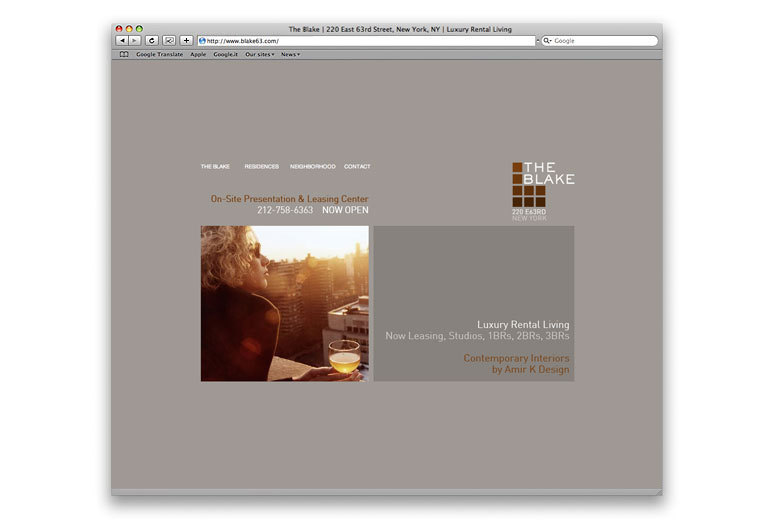782x521 pixels.
Task: Expand the Our sites bookmark folder
Action: 259,54
